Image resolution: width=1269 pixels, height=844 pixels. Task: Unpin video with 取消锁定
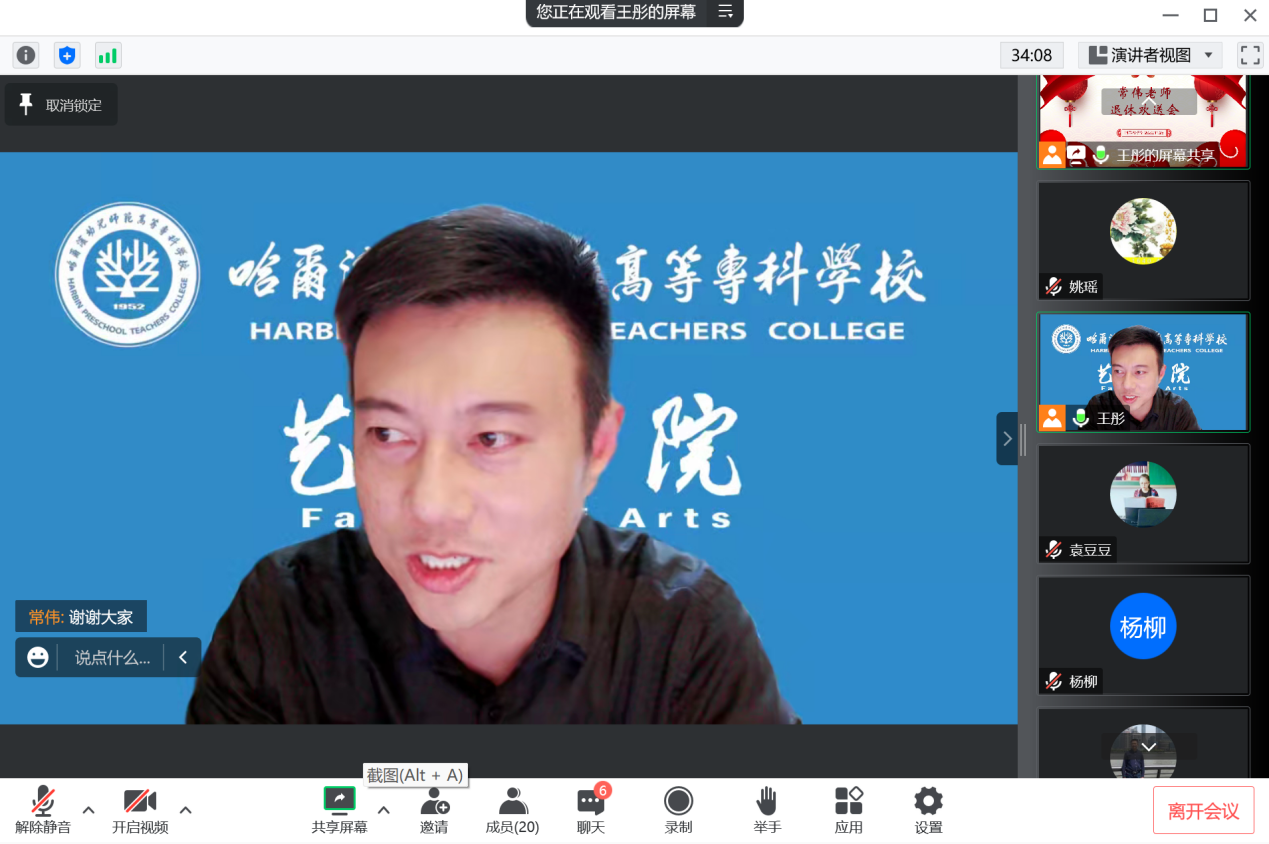click(x=61, y=105)
